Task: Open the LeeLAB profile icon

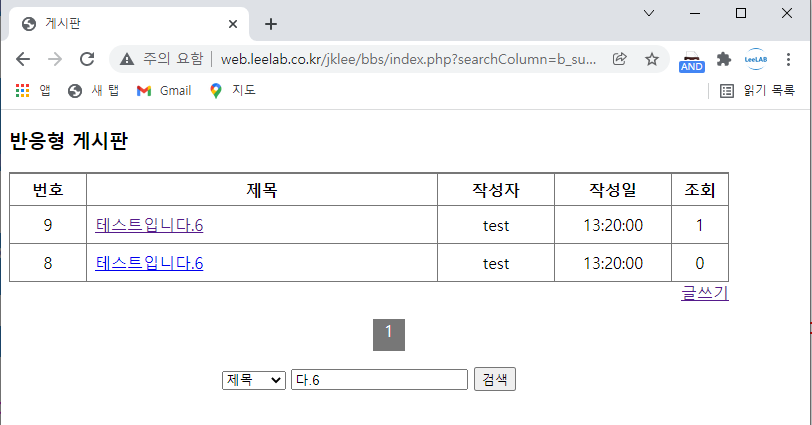Action: coord(756,59)
